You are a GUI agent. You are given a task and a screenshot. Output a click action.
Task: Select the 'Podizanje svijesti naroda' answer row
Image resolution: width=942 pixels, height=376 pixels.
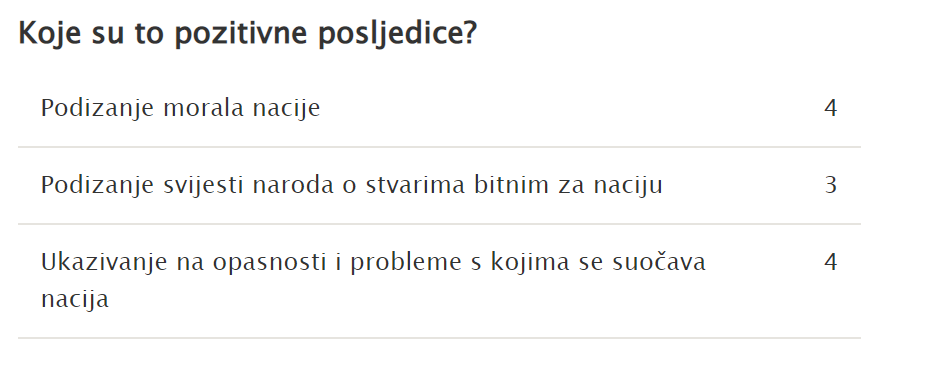pos(439,185)
